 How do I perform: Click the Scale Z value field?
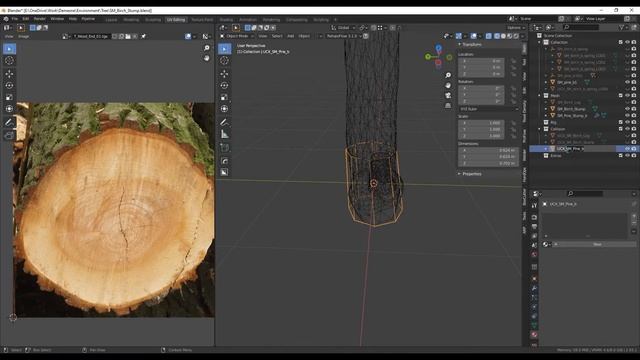coord(482,136)
